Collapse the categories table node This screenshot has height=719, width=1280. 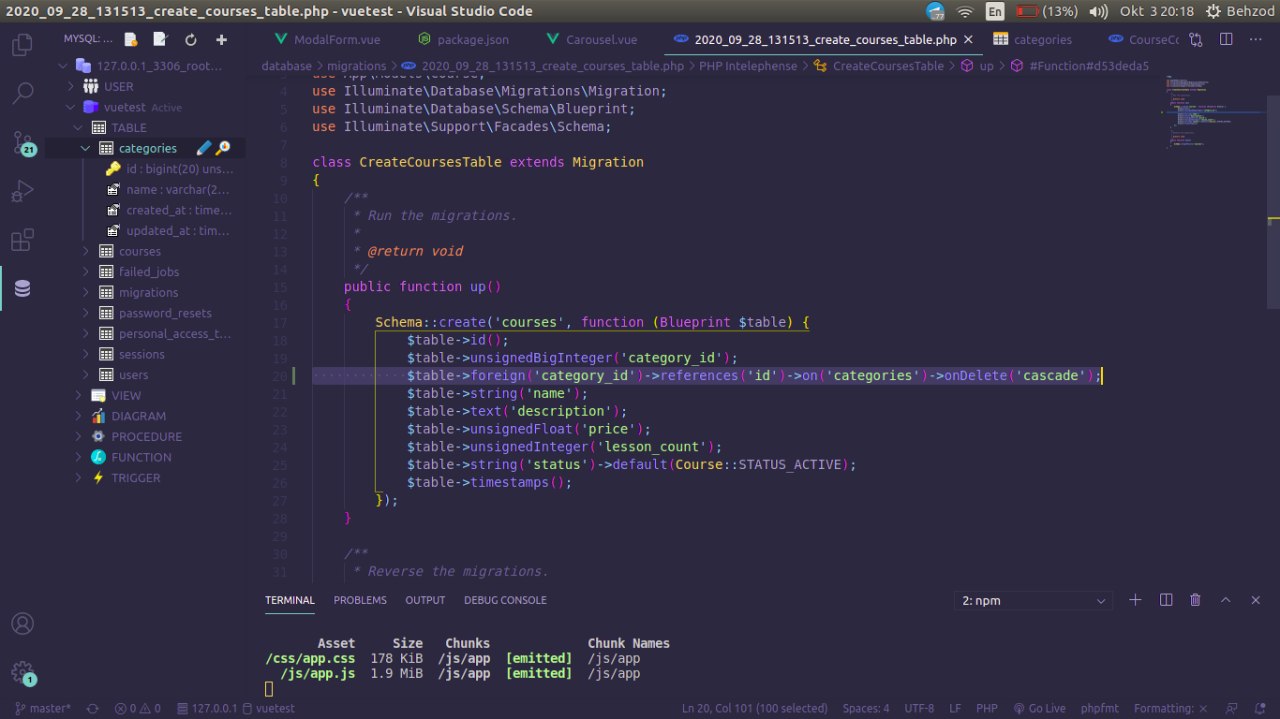(x=86, y=148)
